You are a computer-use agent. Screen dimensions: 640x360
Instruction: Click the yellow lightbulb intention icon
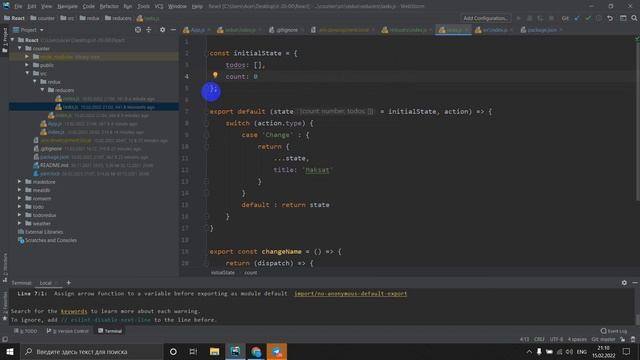(x=215, y=75)
